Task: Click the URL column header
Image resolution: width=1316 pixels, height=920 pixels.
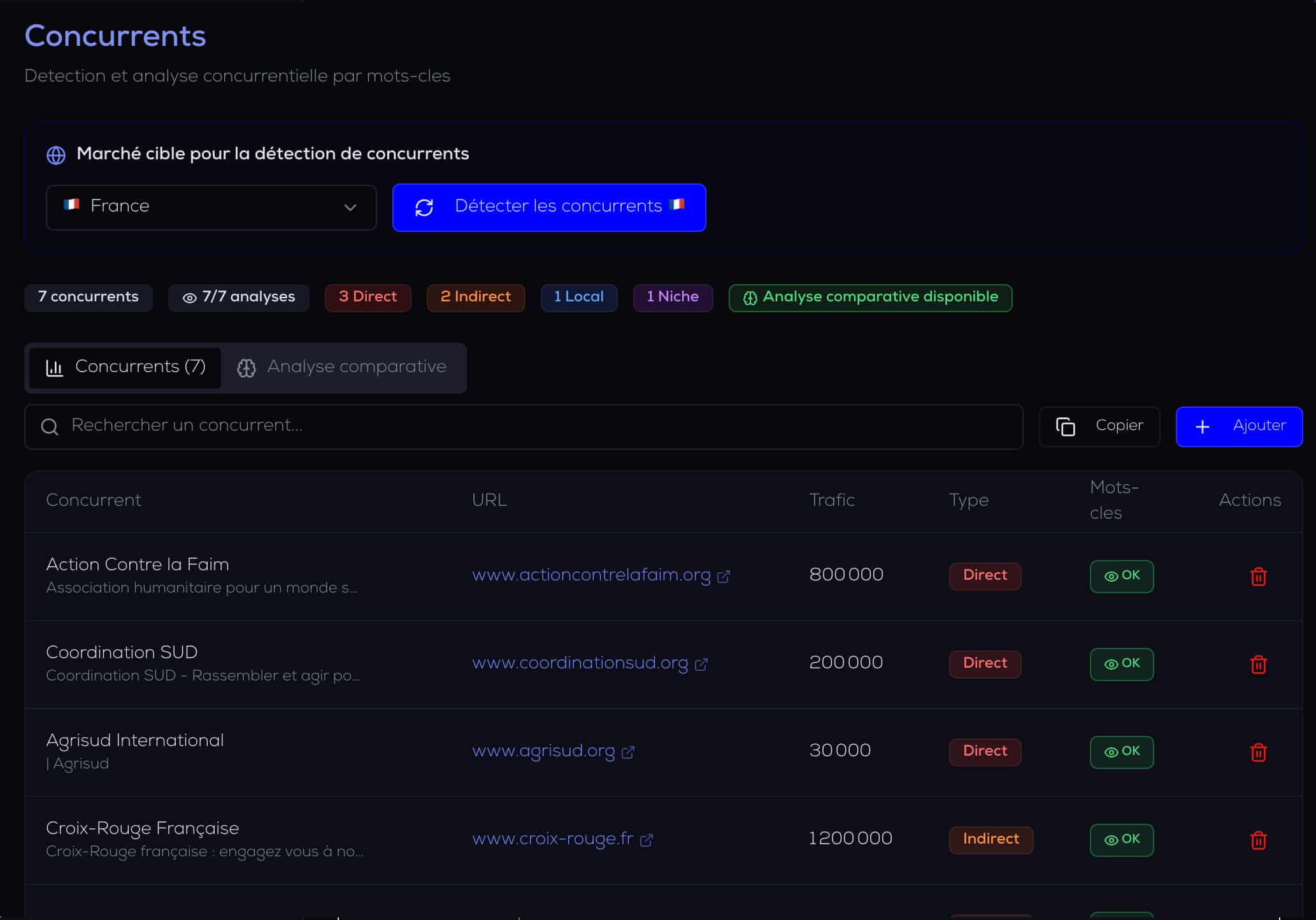Action: pos(489,500)
